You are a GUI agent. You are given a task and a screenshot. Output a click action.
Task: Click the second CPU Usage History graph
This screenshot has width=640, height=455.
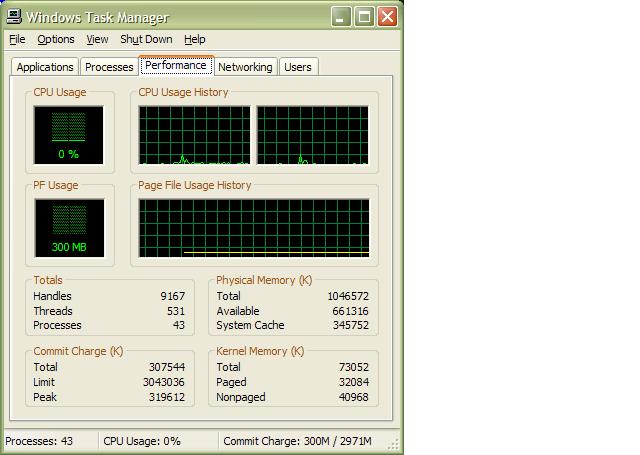coord(312,135)
